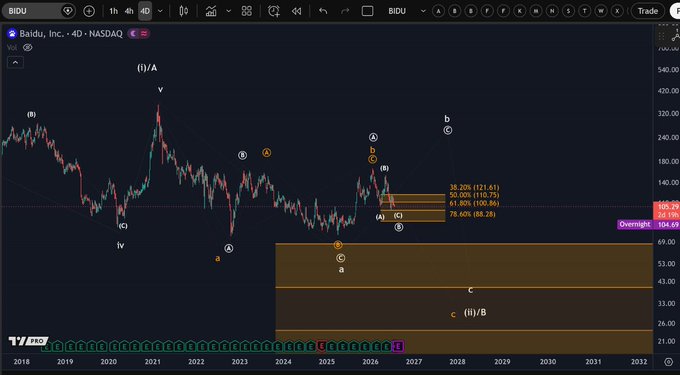The width and height of the screenshot is (680, 375).
Task: Expand the indicators favorites dropdown arrow
Action: 228,11
